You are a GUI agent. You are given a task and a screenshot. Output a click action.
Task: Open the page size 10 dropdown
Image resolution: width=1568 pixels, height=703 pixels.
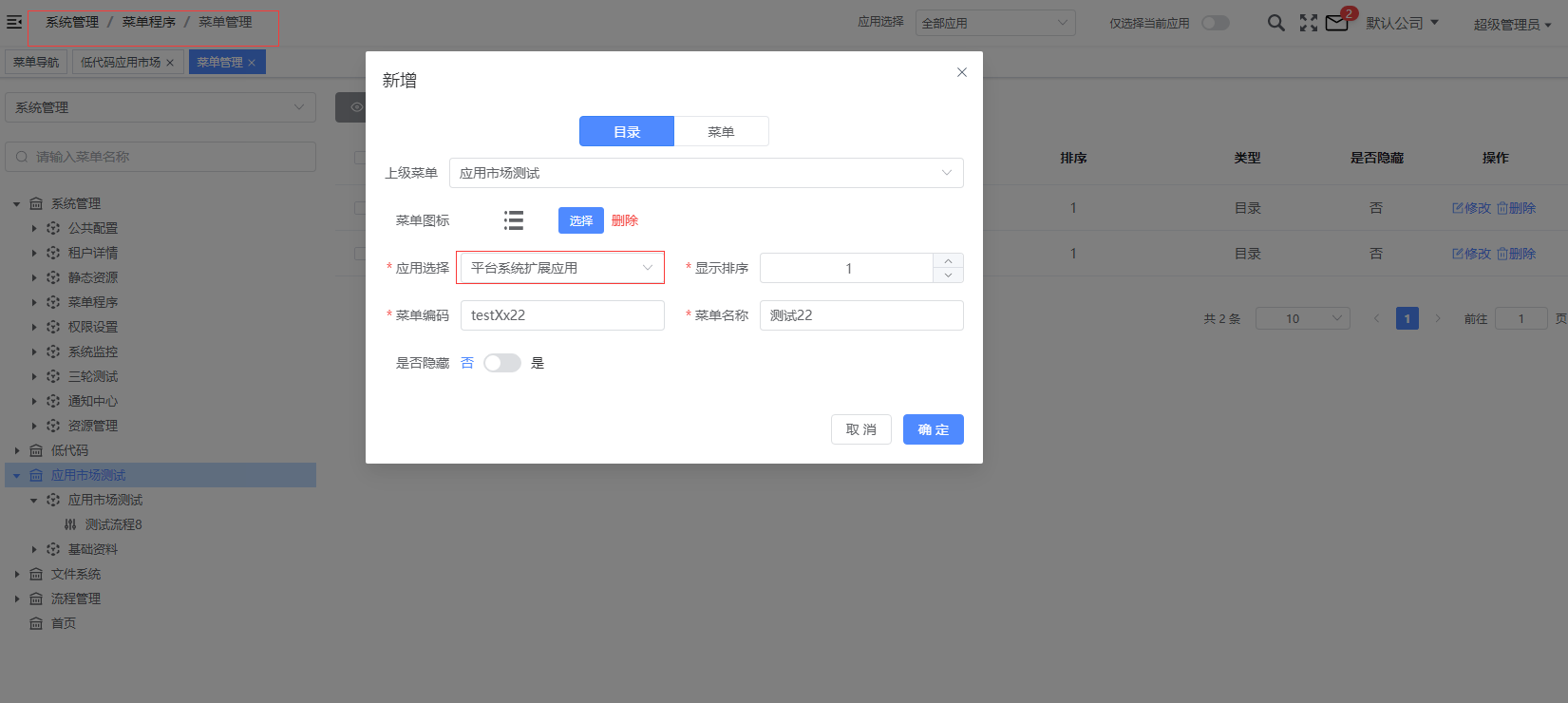point(1303,318)
